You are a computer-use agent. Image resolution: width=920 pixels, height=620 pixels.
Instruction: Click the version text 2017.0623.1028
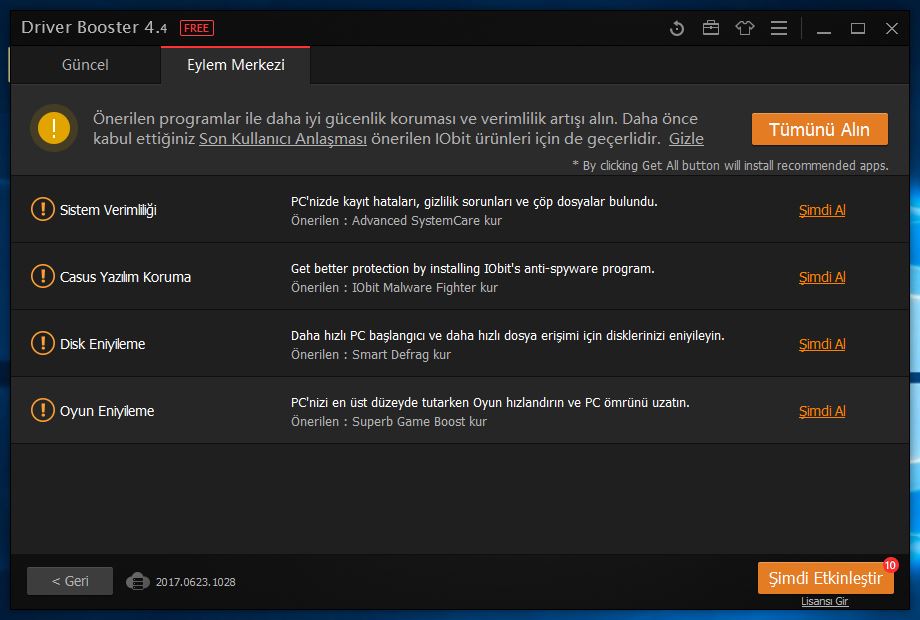(195, 582)
